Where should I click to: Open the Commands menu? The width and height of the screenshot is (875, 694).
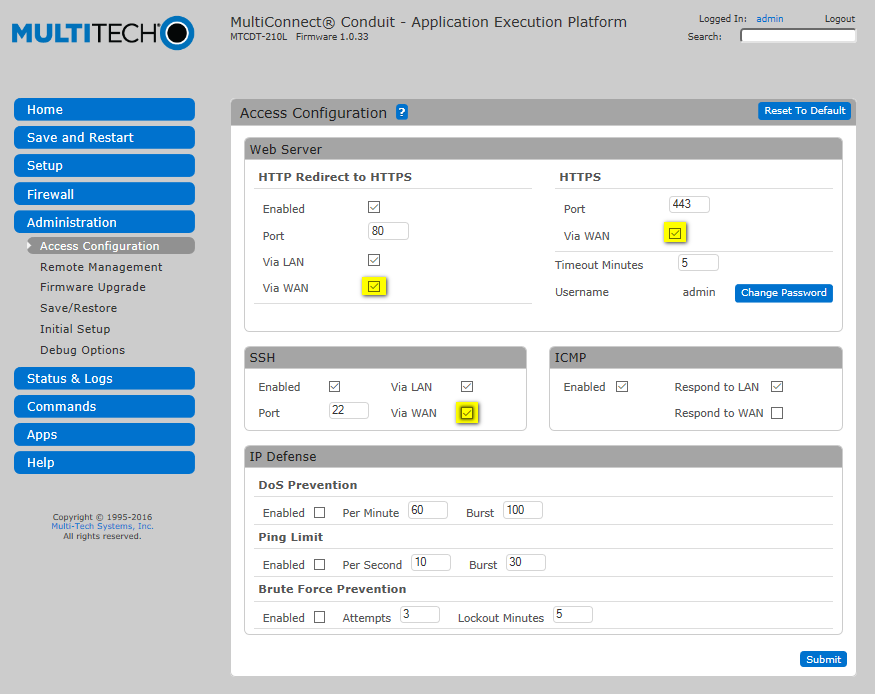[104, 406]
